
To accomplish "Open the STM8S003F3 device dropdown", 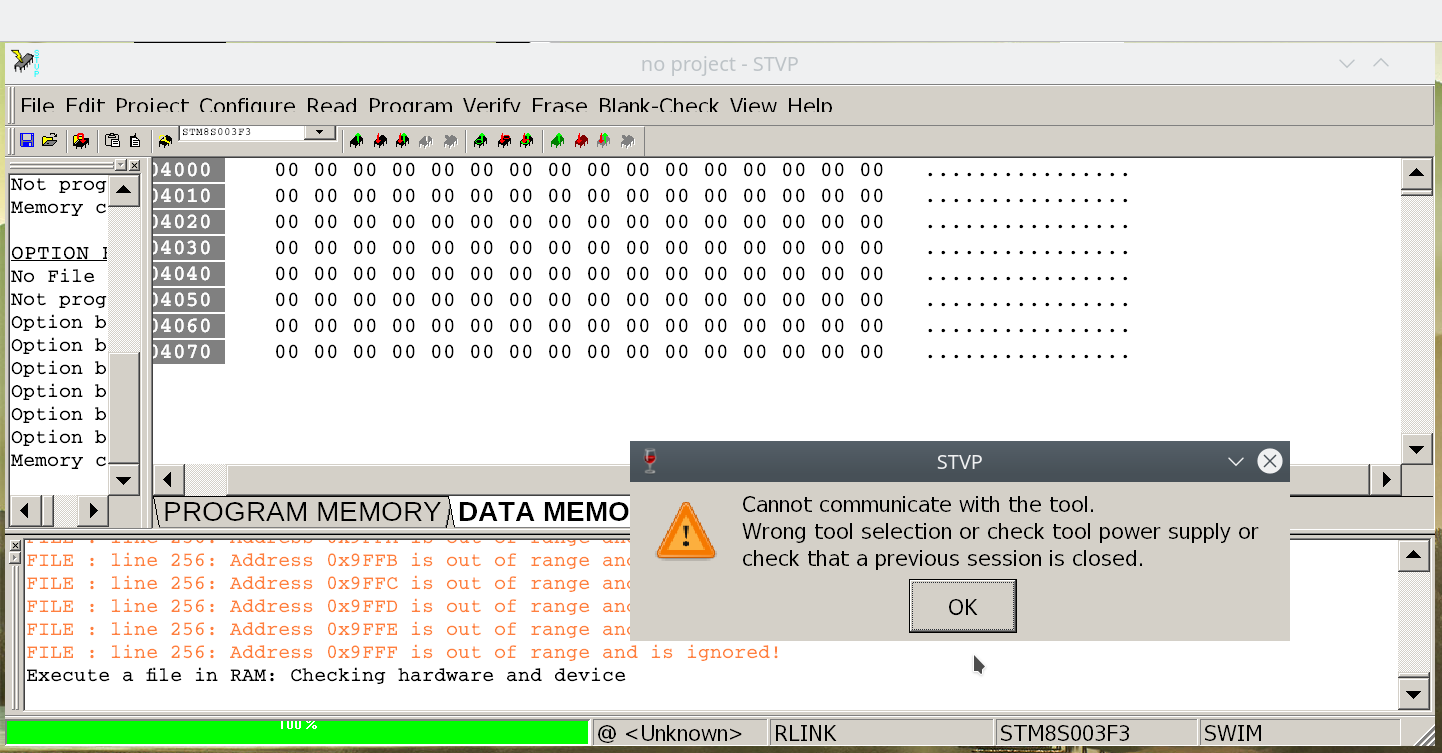I will pyautogui.click(x=320, y=132).
